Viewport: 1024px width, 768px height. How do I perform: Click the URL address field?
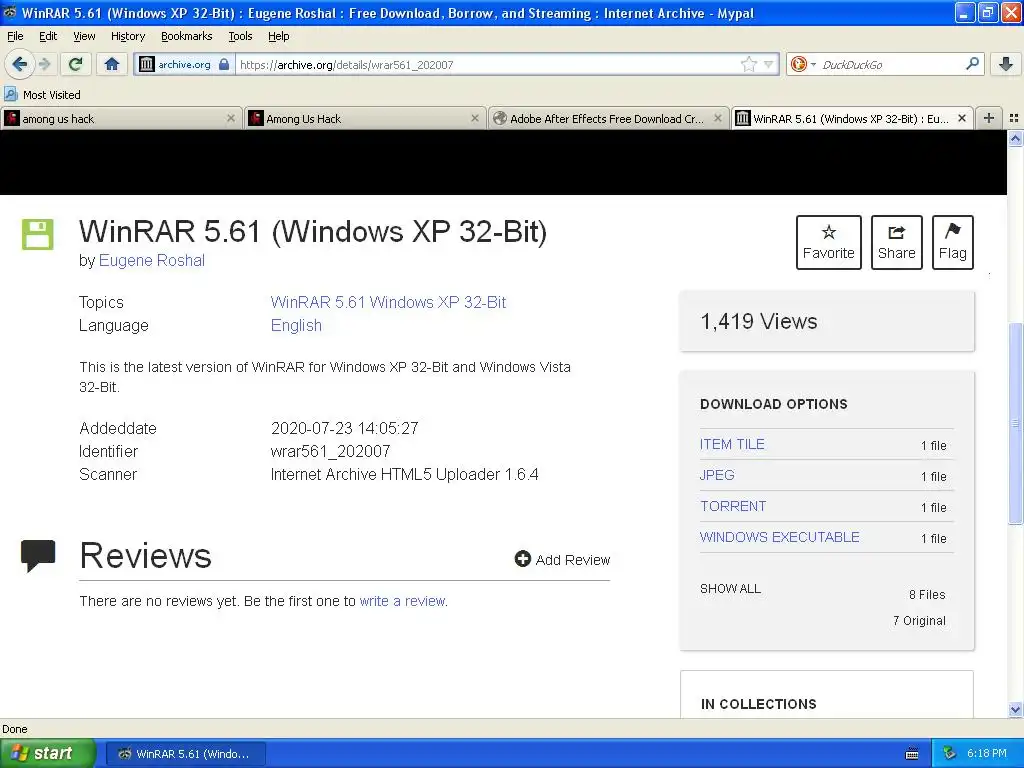pyautogui.click(x=487, y=65)
